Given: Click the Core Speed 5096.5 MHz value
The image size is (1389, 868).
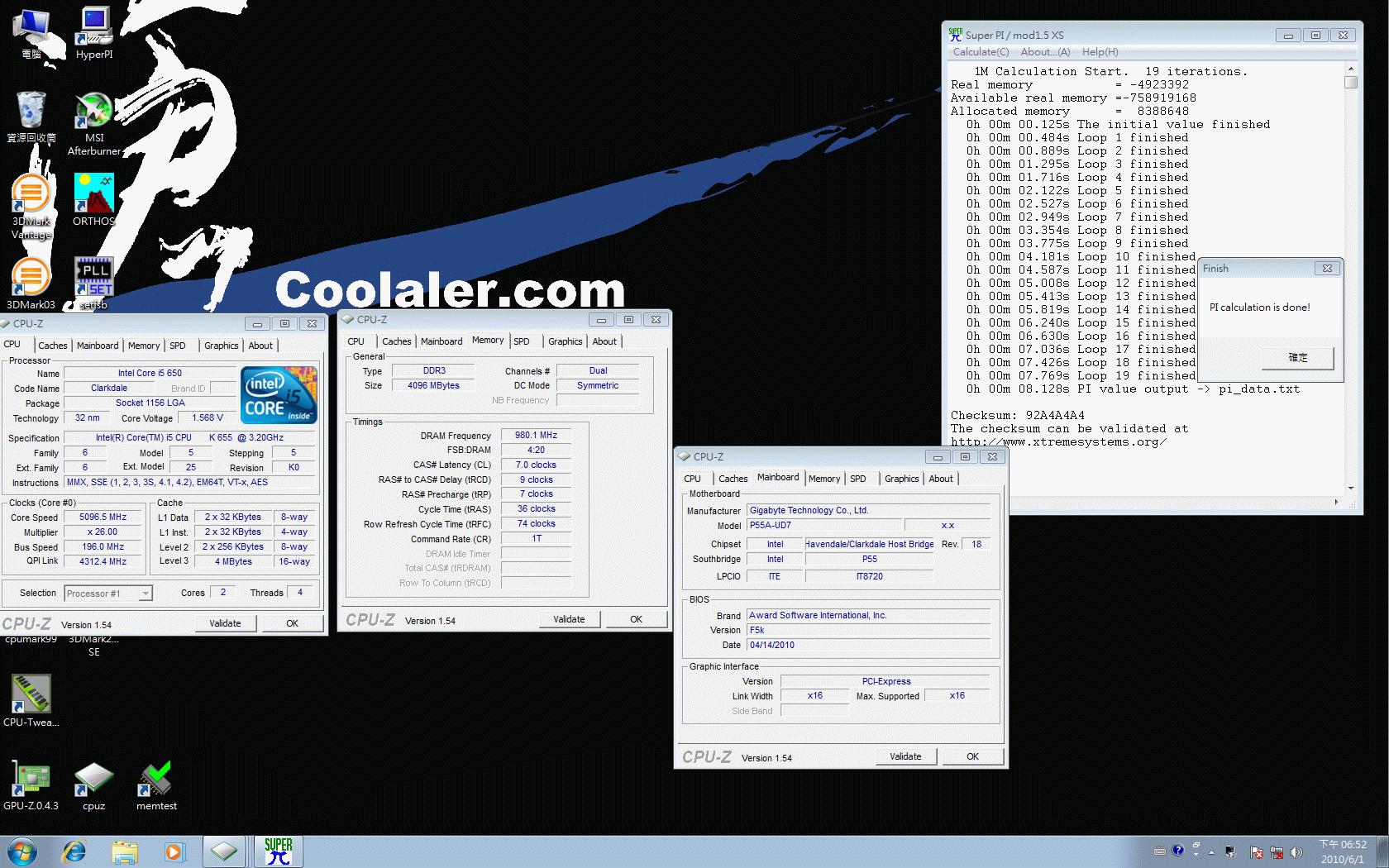Looking at the screenshot, I should pyautogui.click(x=103, y=517).
